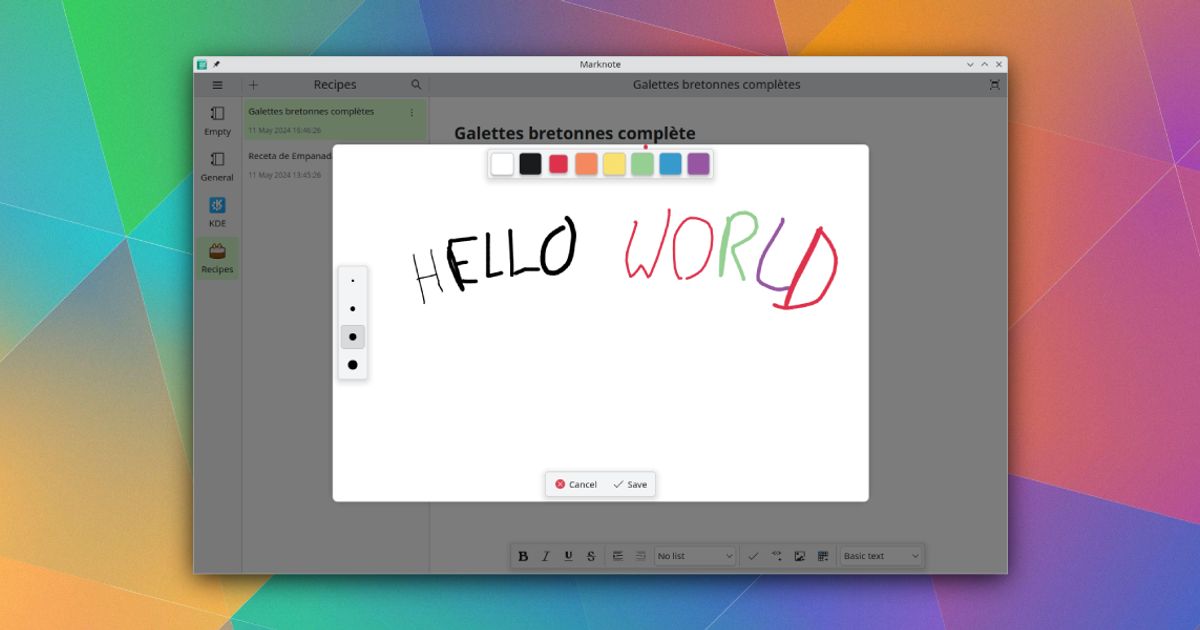Open note search magnifier icon
1200x630 pixels.
tap(416, 85)
